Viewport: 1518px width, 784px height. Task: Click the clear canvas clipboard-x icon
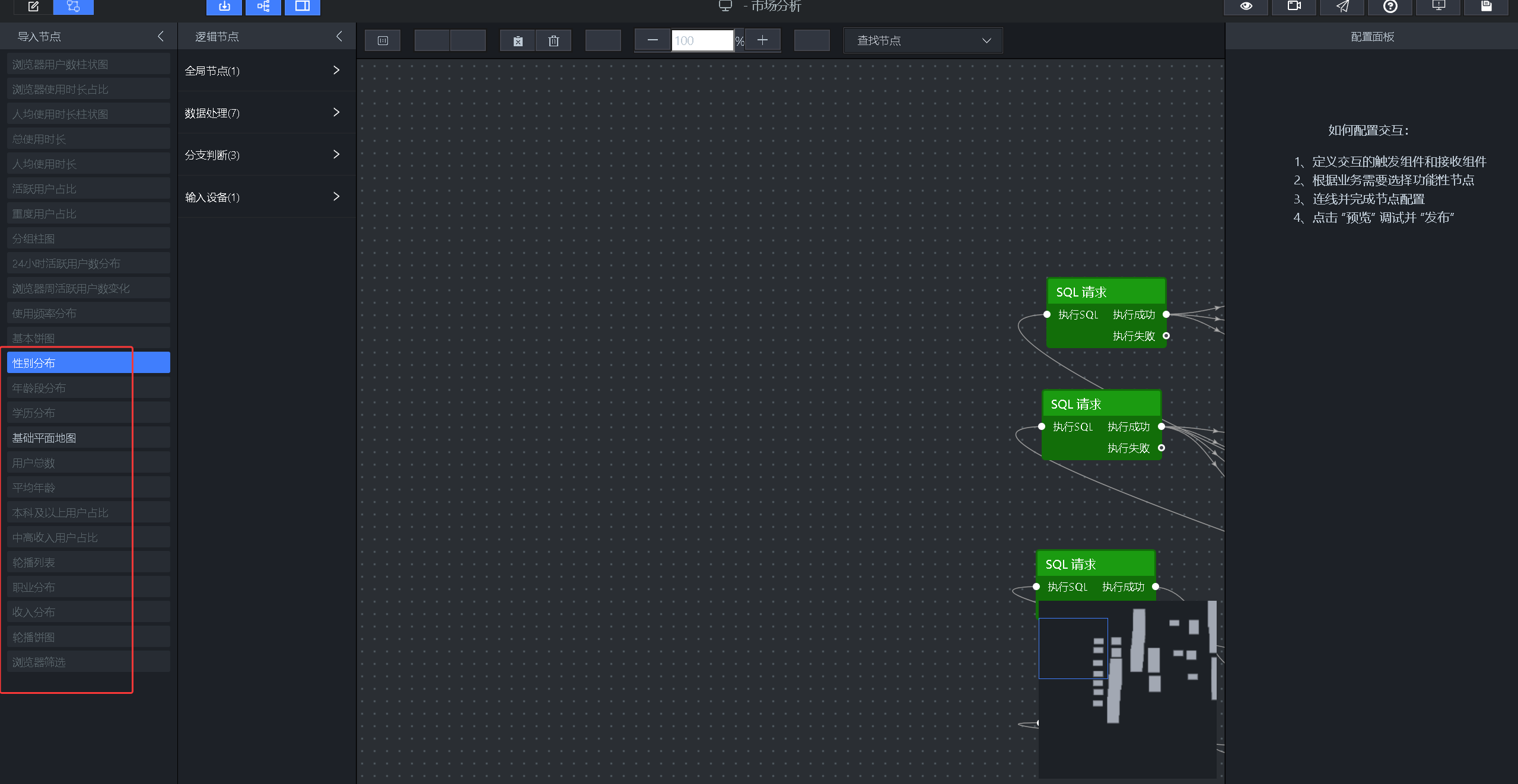[x=518, y=40]
